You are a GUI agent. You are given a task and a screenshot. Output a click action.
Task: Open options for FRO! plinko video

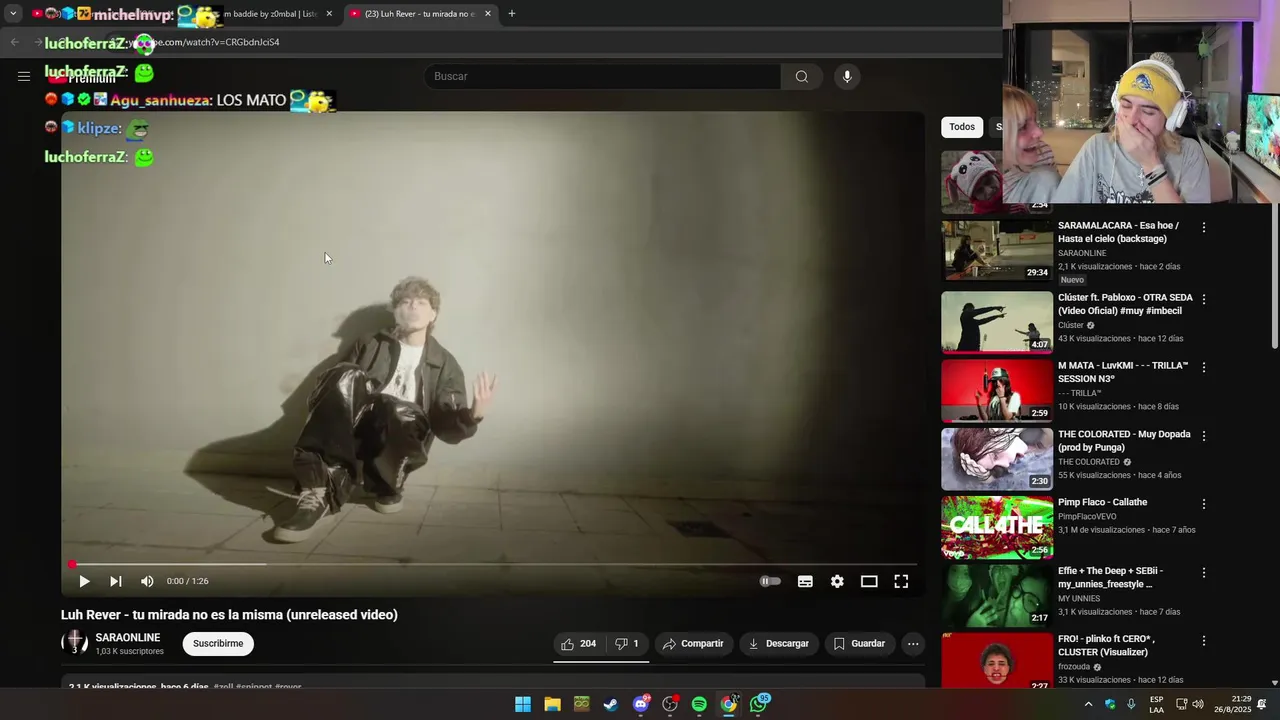coord(1204,641)
